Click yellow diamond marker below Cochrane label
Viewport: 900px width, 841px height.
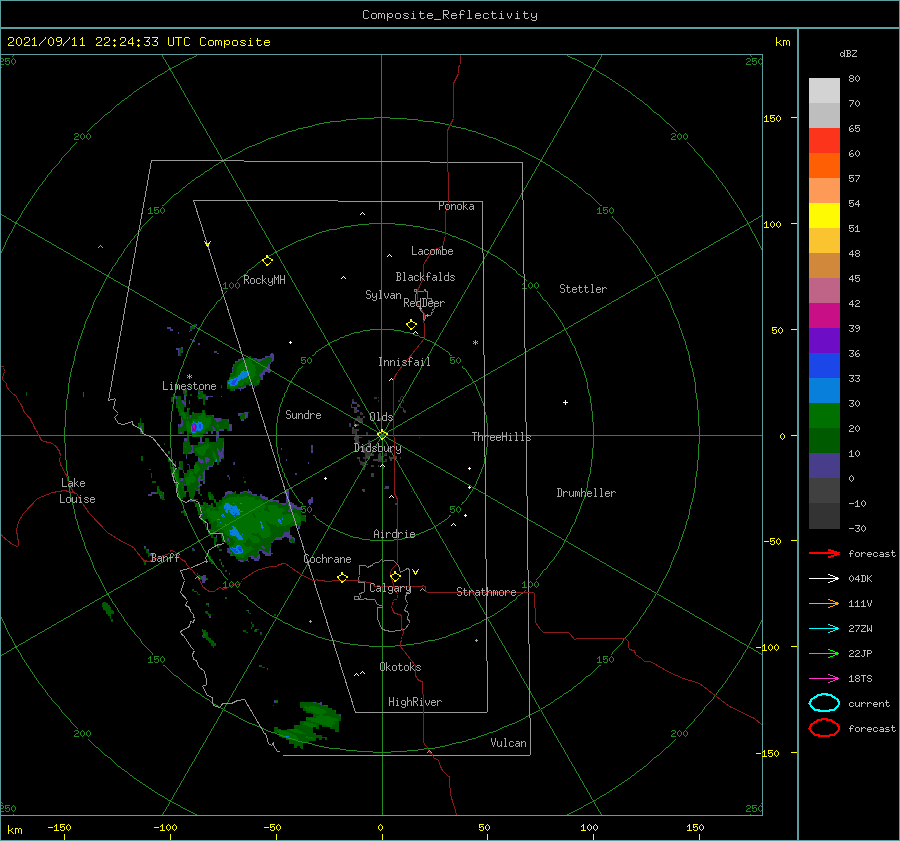(x=342, y=577)
